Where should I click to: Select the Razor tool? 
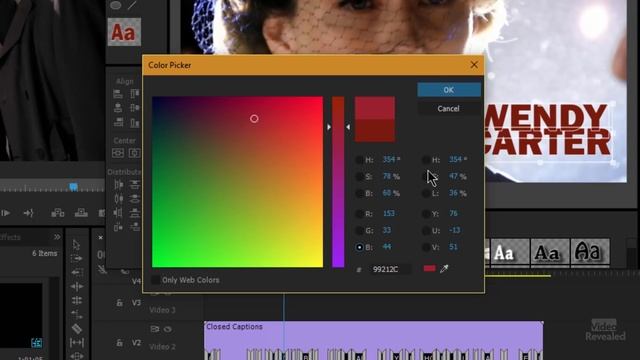tap(76, 329)
